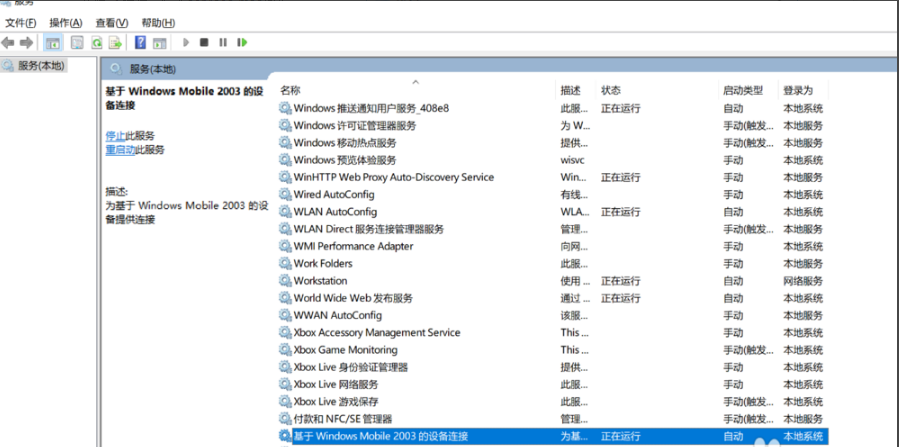The image size is (899, 447).
Task: Click the Start service play icon
Action: [186, 43]
